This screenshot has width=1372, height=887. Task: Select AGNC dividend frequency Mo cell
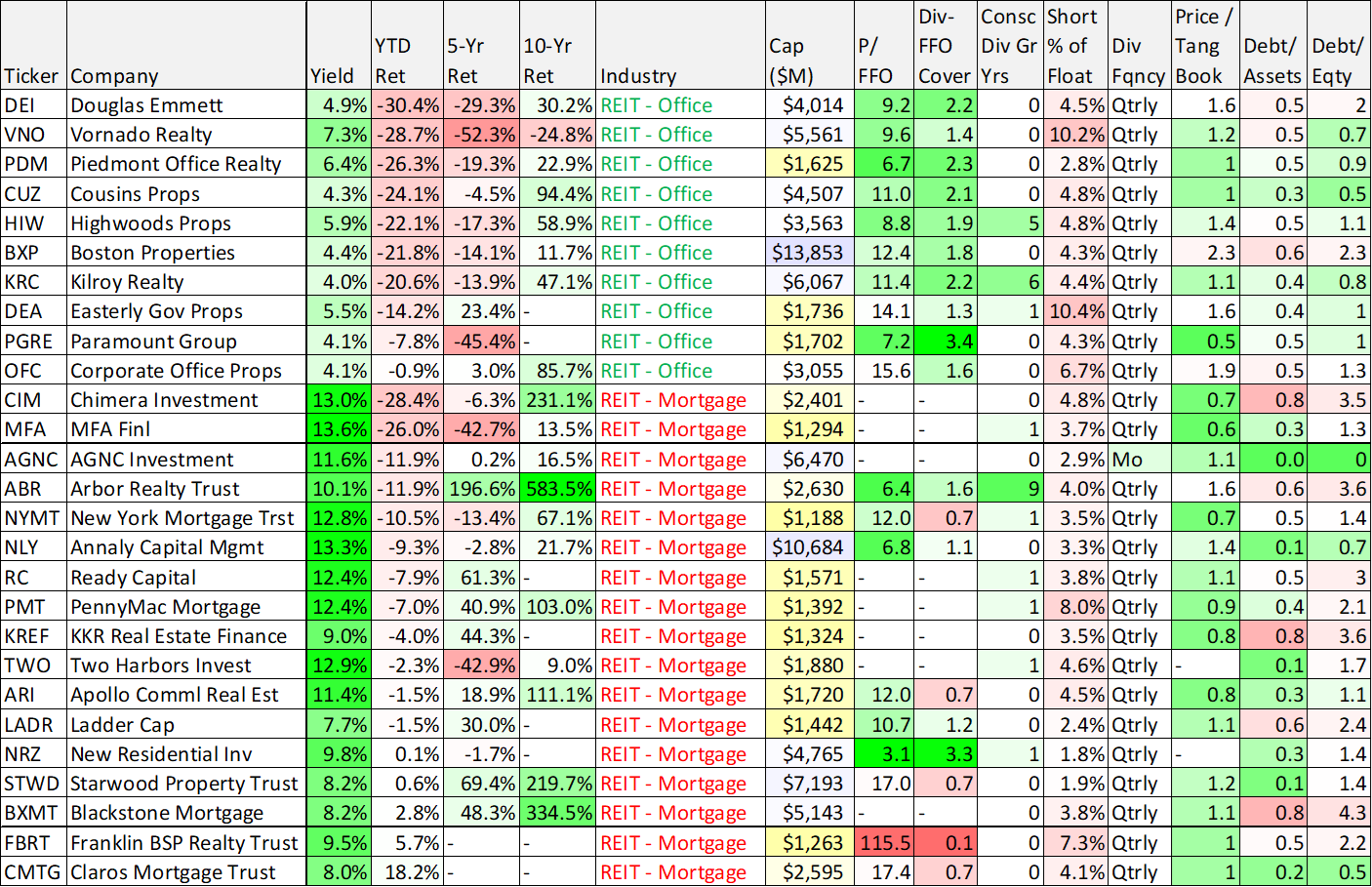(x=1139, y=460)
